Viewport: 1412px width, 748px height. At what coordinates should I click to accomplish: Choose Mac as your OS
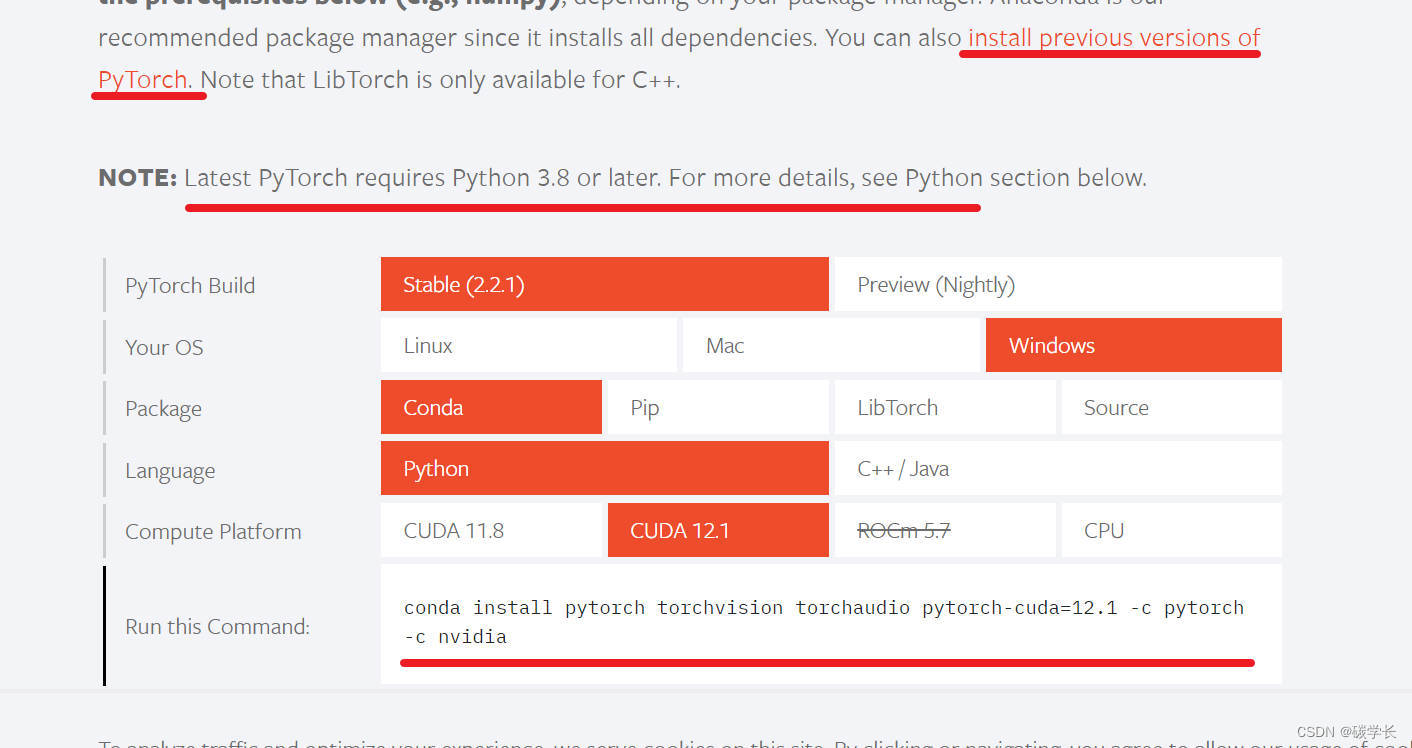point(831,345)
